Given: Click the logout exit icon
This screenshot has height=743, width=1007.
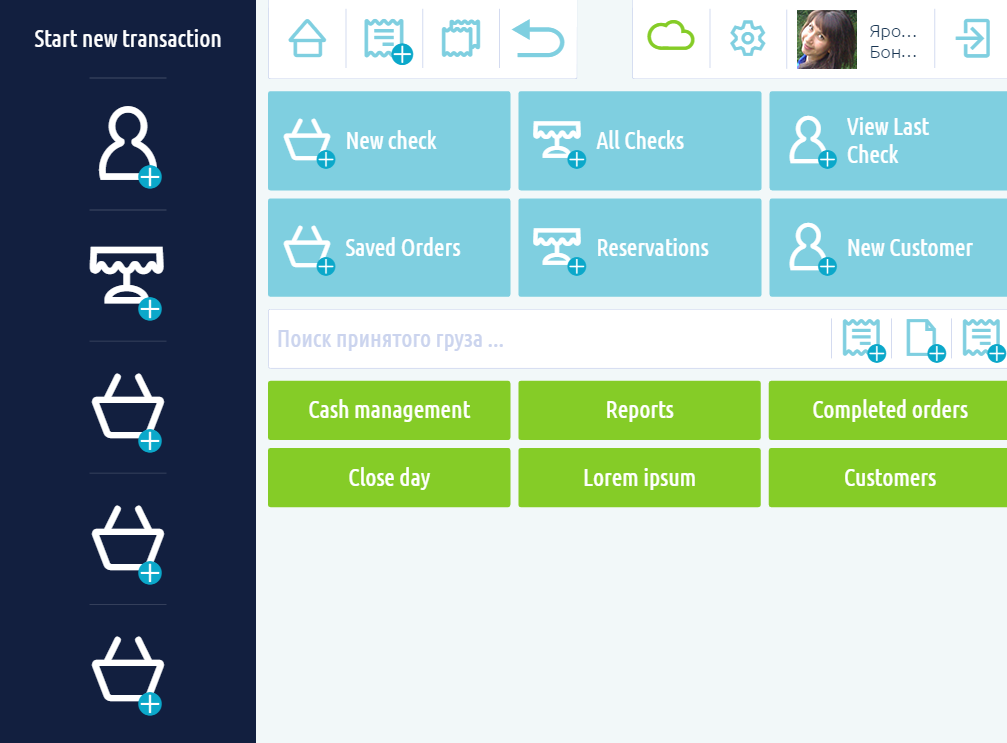Looking at the screenshot, I should 972,39.
